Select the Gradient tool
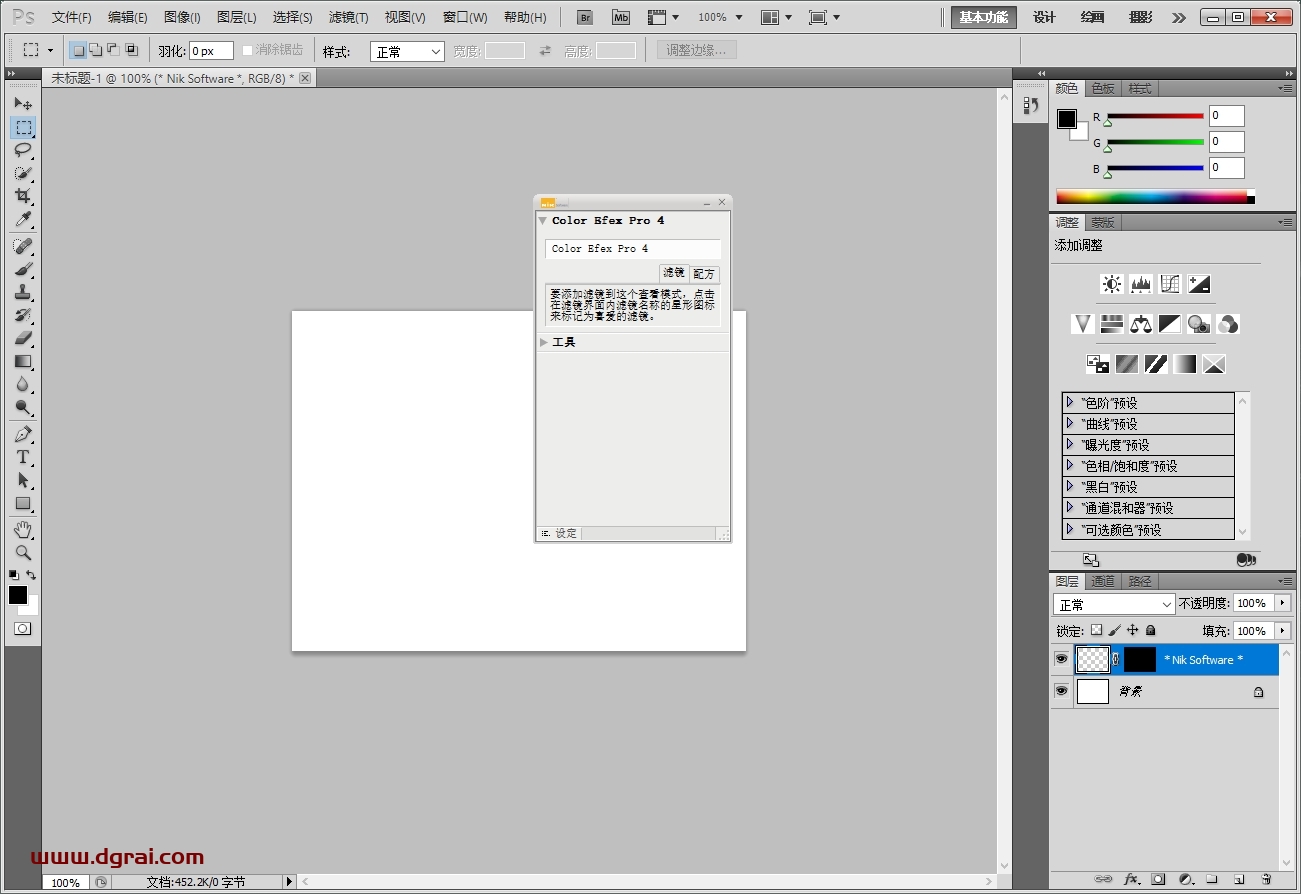This screenshot has width=1301, height=894. click(23, 361)
